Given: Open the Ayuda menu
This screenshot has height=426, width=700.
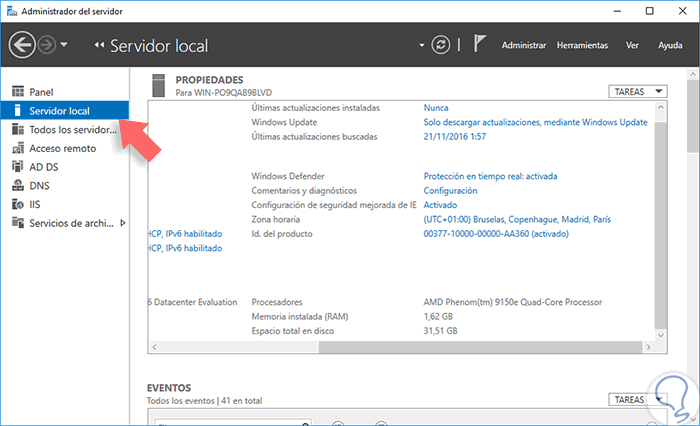Looking at the screenshot, I should (x=670, y=45).
